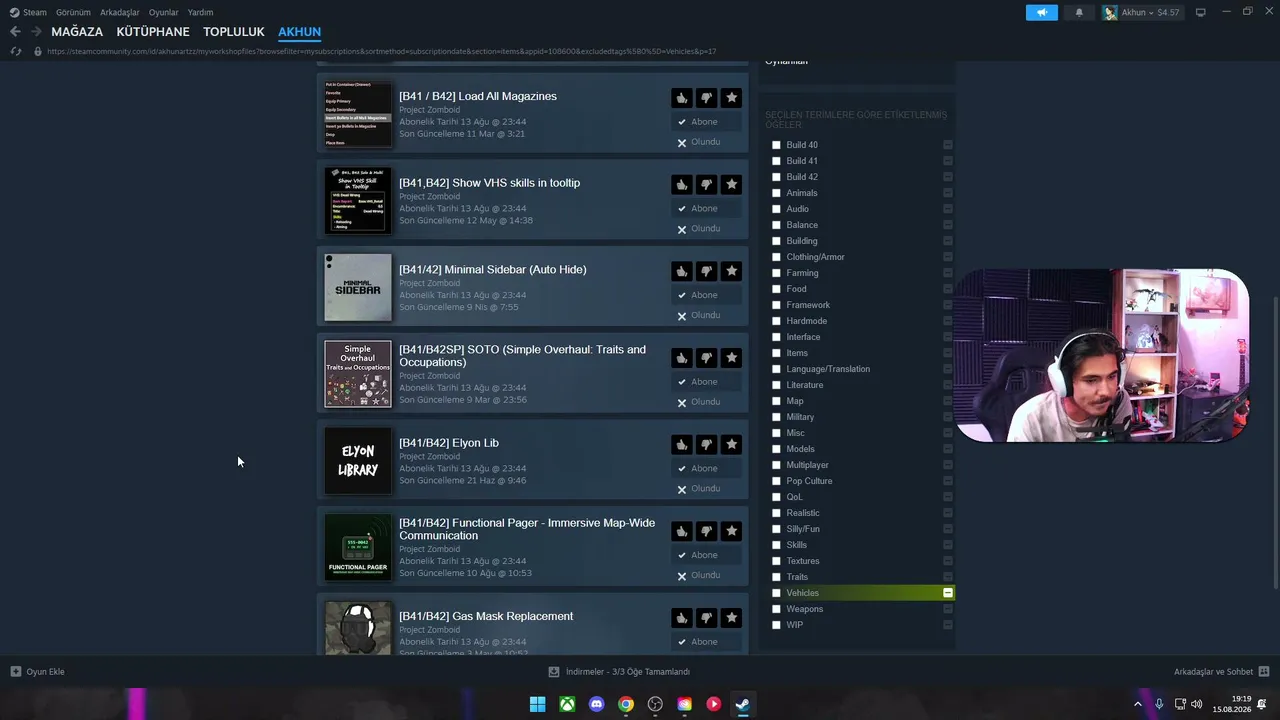Favorite the Gas Mask Replacement mod
1280x720 pixels.
point(732,618)
